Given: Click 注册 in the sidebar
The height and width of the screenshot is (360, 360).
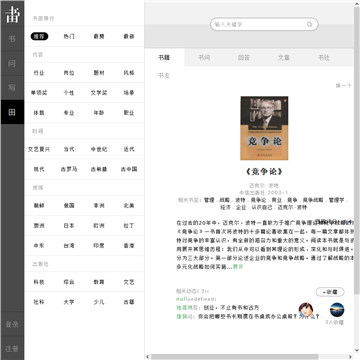Looking at the screenshot, I should coord(12,349).
